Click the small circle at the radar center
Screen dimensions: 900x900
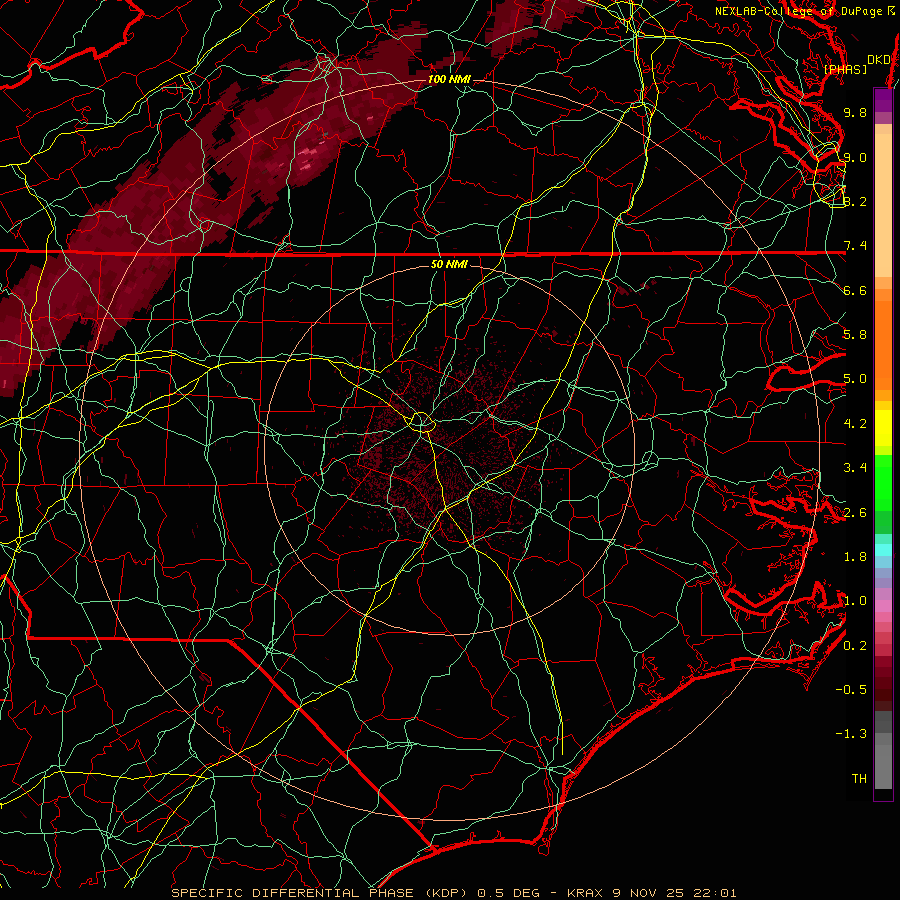point(422,422)
